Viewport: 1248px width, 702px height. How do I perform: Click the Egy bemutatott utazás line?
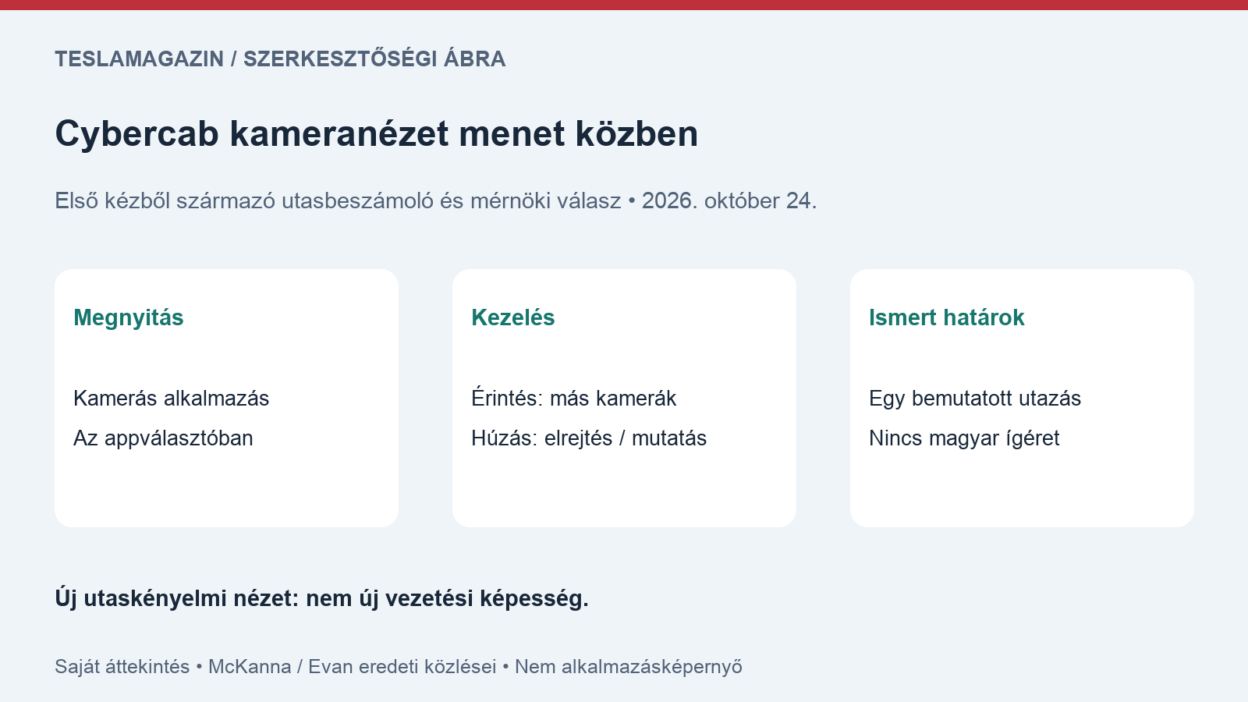point(975,398)
